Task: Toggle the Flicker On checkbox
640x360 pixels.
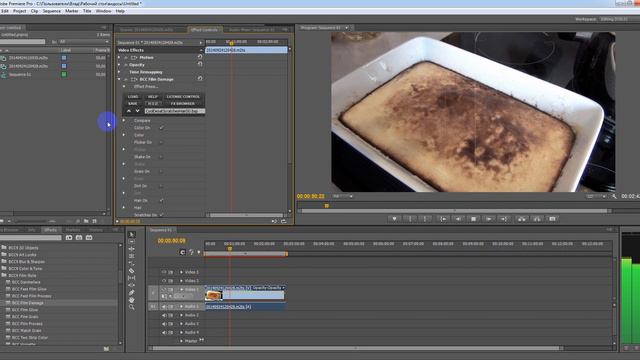Action: click(162, 142)
